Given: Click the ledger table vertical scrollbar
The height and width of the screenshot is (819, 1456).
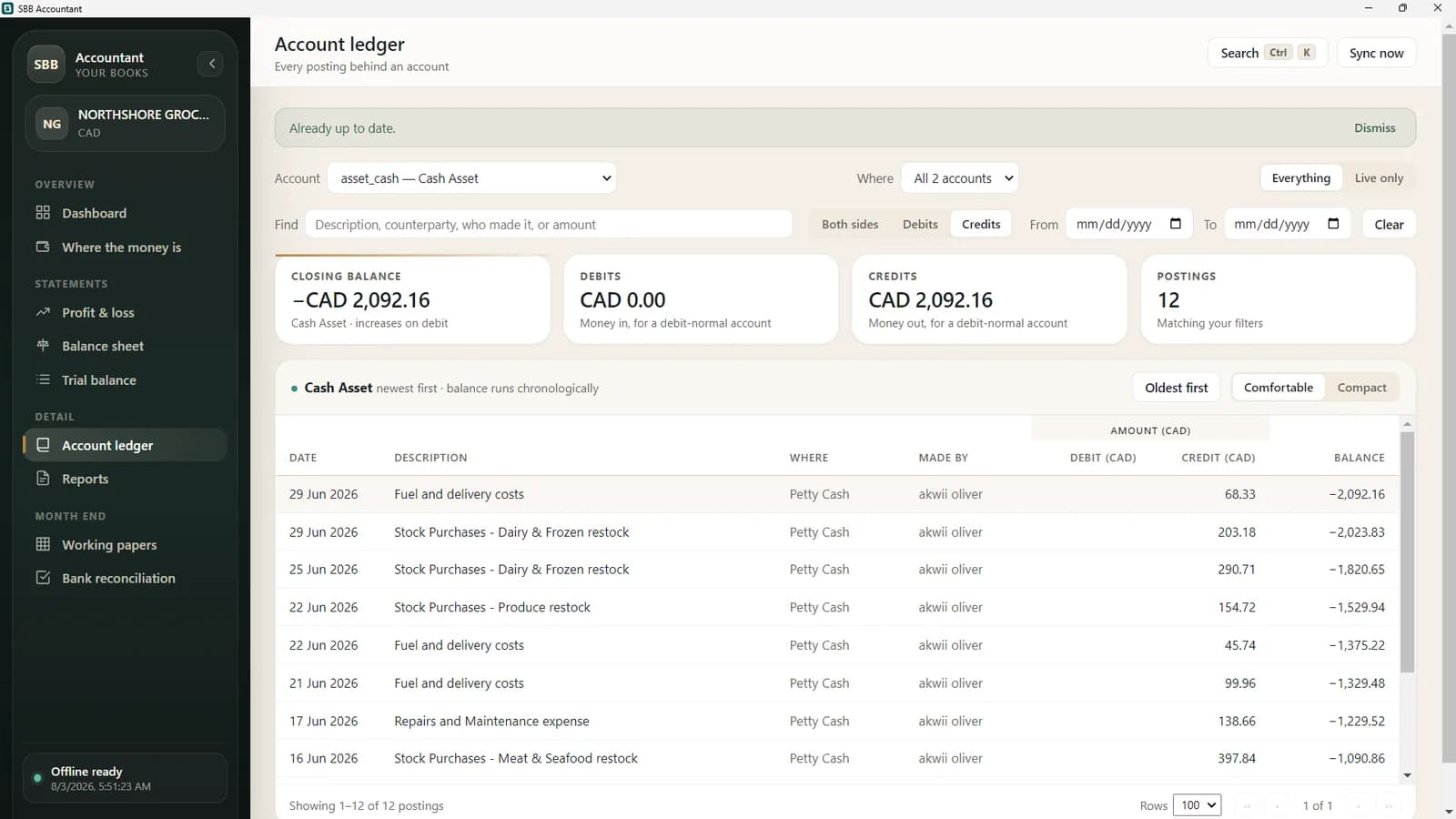Looking at the screenshot, I should 1407,551.
